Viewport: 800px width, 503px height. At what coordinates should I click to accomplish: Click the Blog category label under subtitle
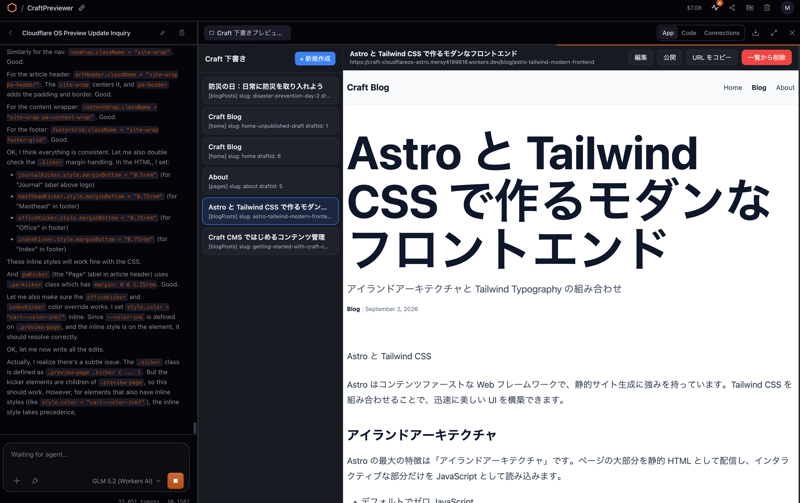(x=353, y=309)
